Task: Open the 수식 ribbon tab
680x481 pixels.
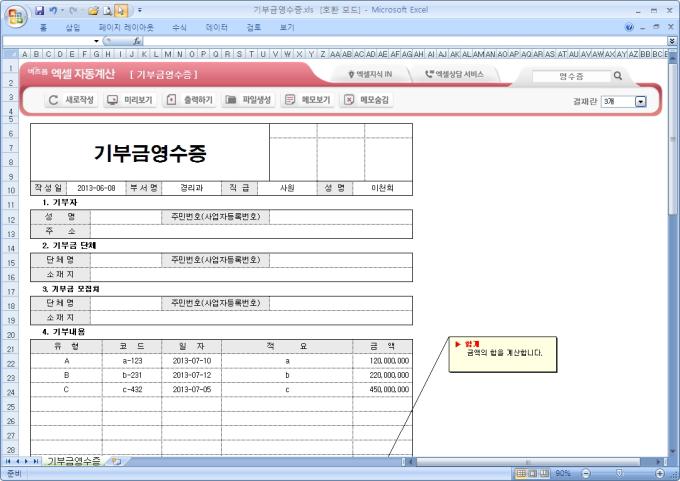Action: pos(179,28)
